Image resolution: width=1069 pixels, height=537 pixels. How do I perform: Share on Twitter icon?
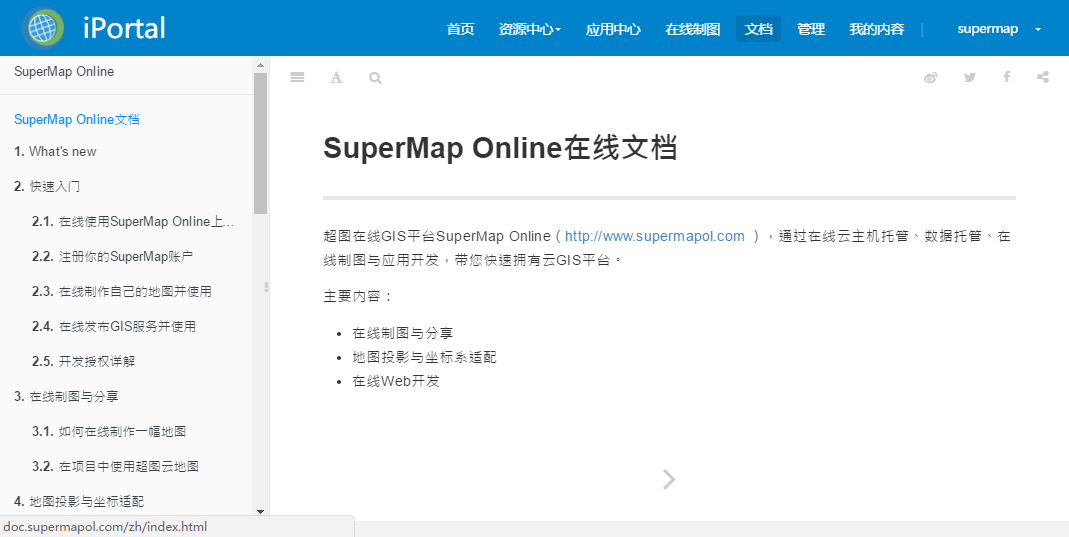click(969, 77)
